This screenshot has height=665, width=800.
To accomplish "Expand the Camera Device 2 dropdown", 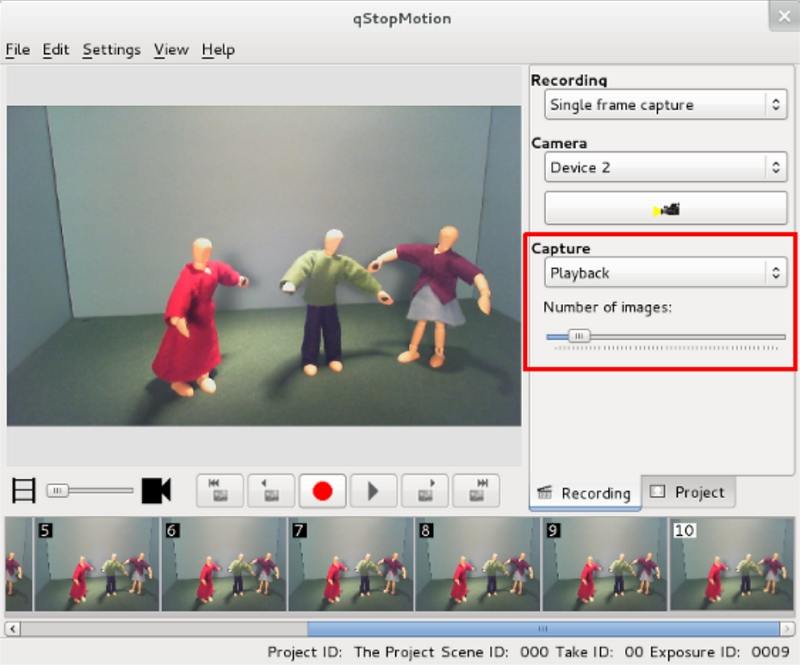I will pyautogui.click(x=664, y=167).
